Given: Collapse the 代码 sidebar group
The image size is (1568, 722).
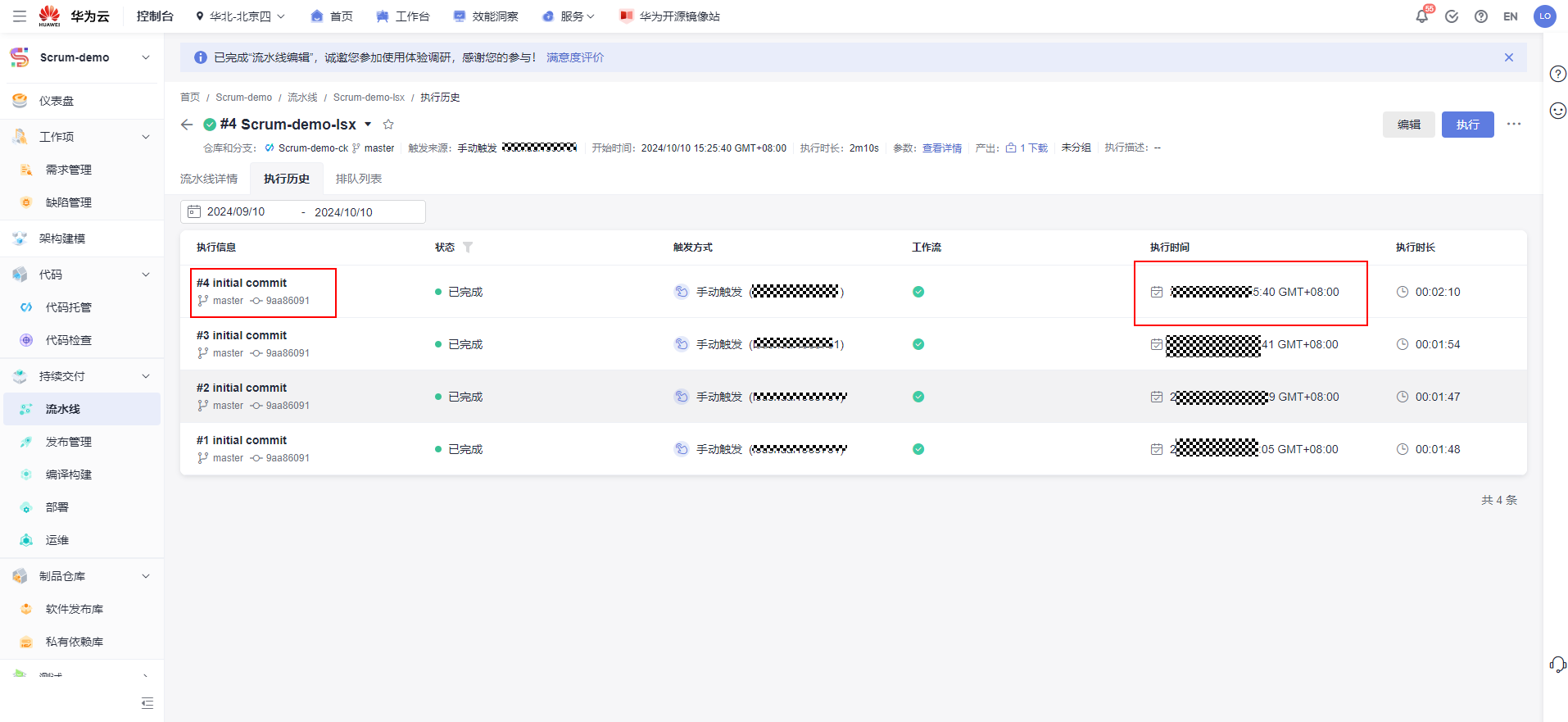Looking at the screenshot, I should coord(146,275).
